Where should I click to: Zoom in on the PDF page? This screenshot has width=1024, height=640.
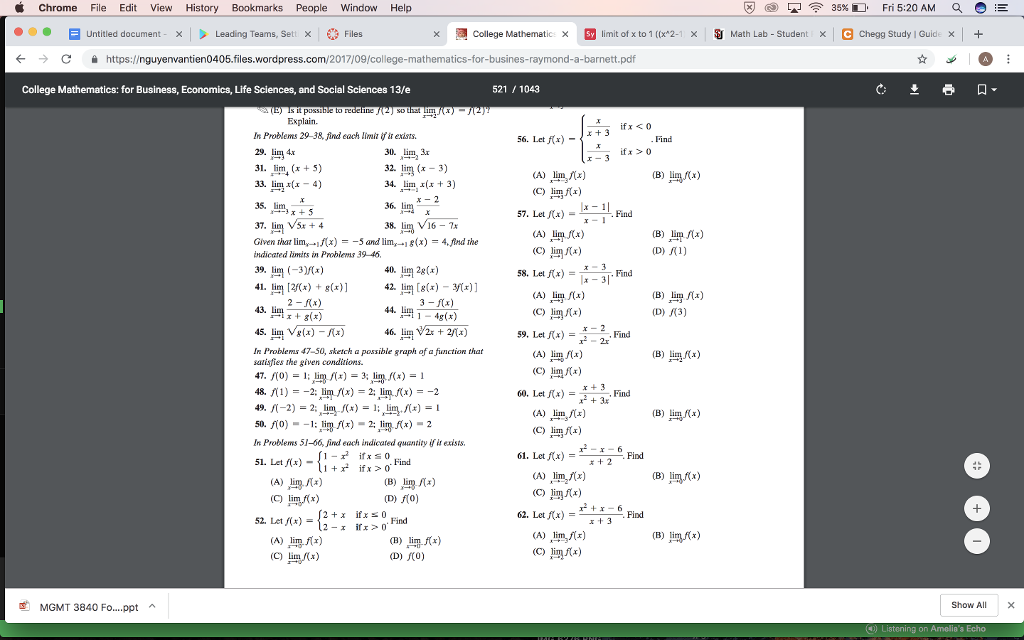click(x=976, y=508)
